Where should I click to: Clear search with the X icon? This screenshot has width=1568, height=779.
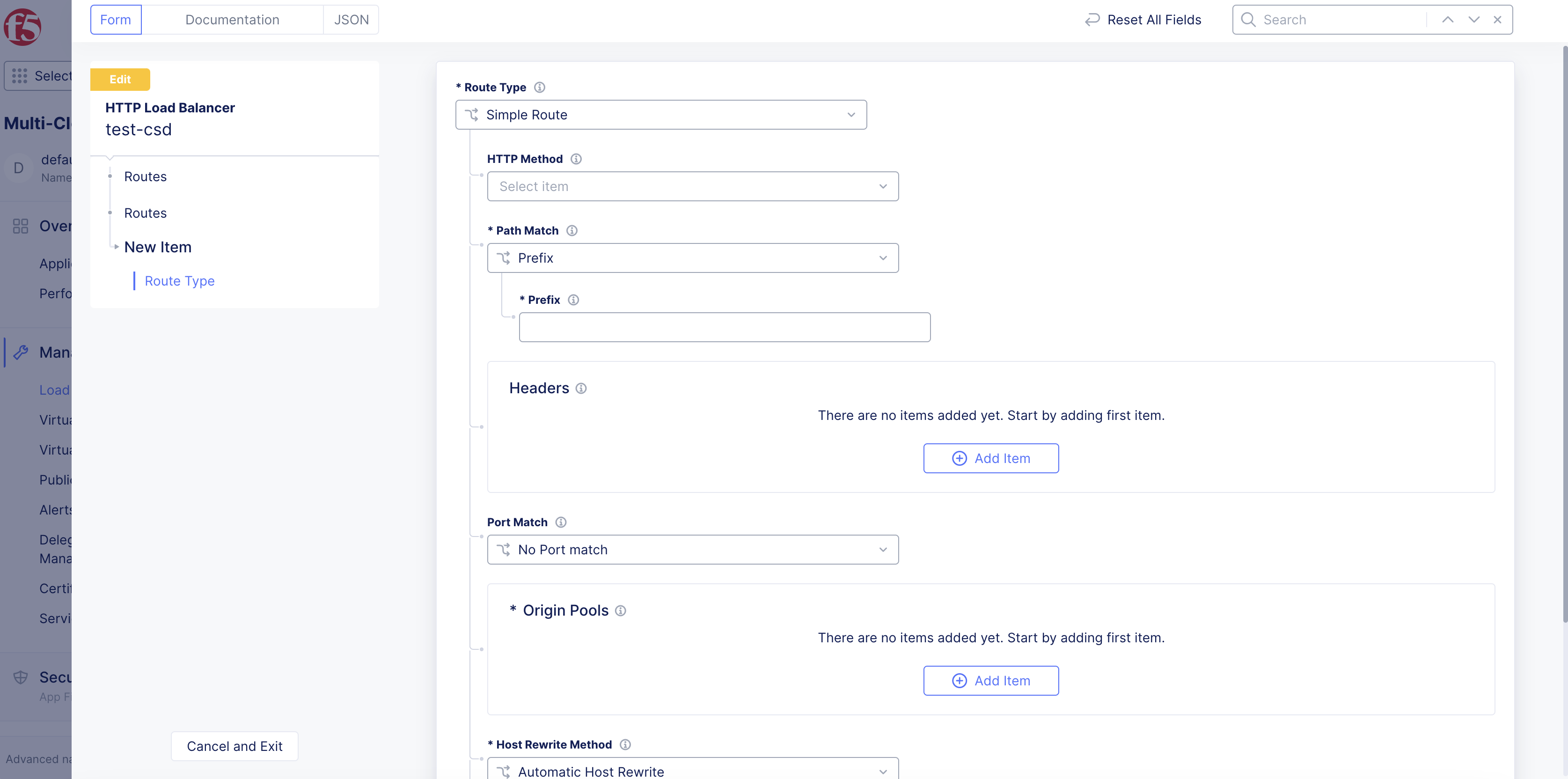coord(1497,20)
